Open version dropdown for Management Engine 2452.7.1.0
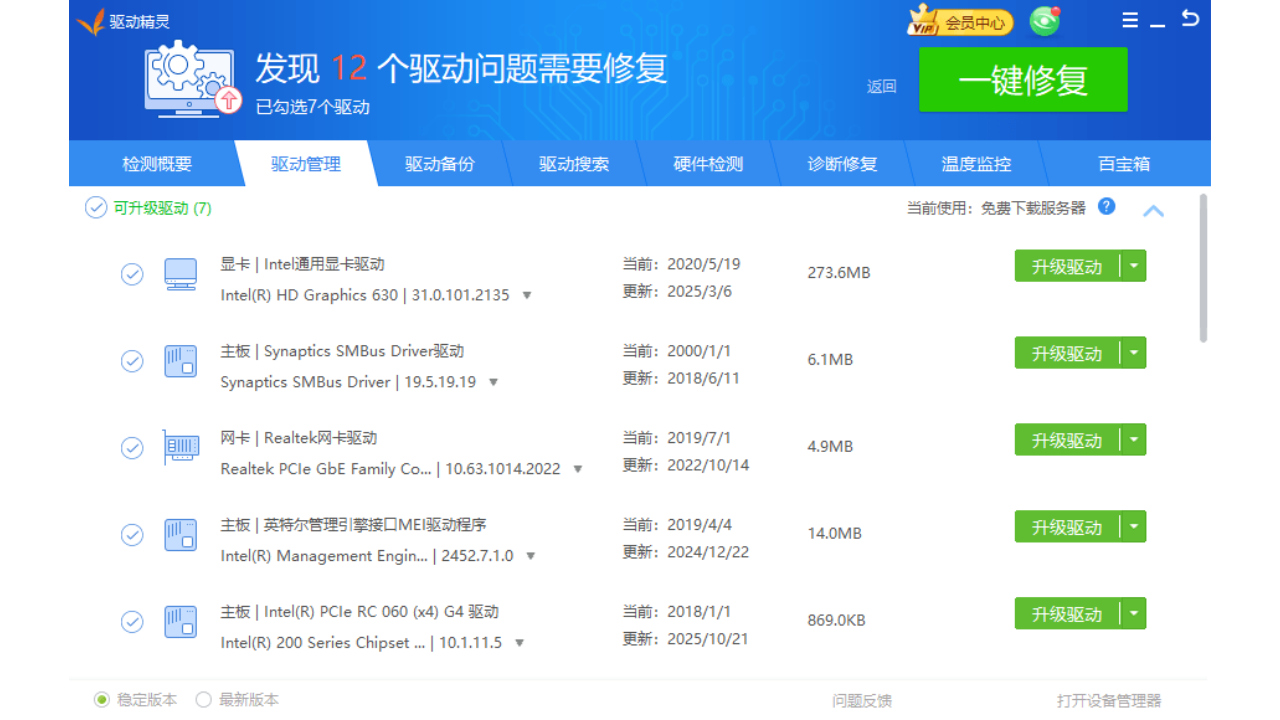 click(531, 557)
